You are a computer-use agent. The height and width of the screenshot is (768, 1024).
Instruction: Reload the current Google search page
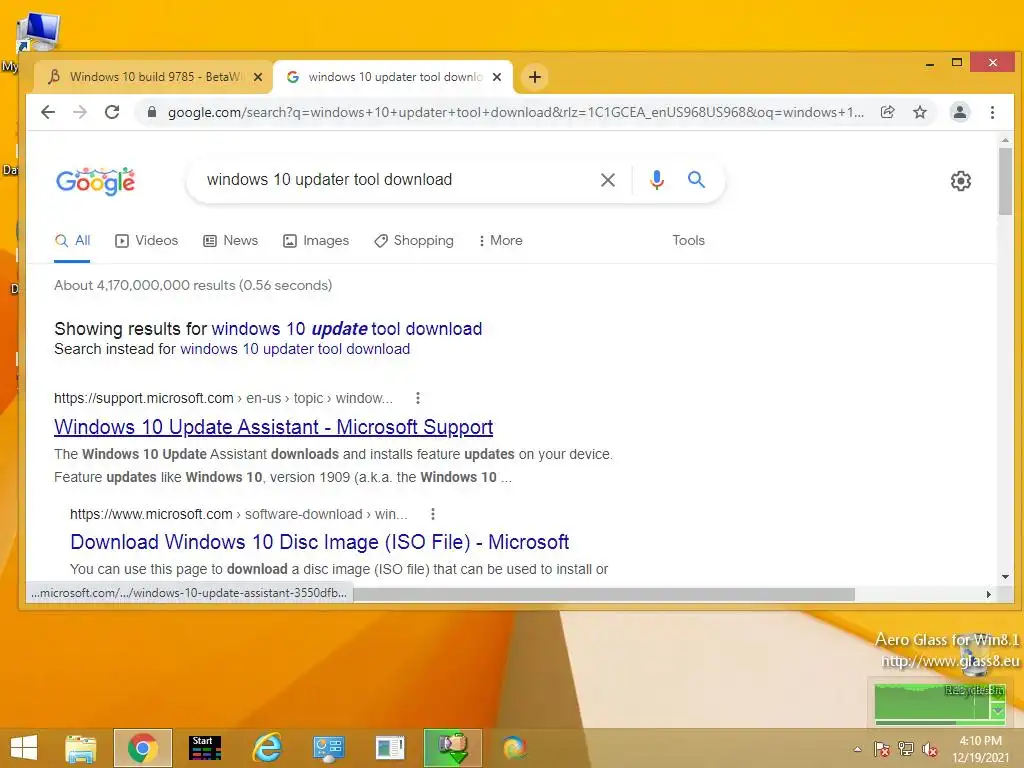click(112, 112)
